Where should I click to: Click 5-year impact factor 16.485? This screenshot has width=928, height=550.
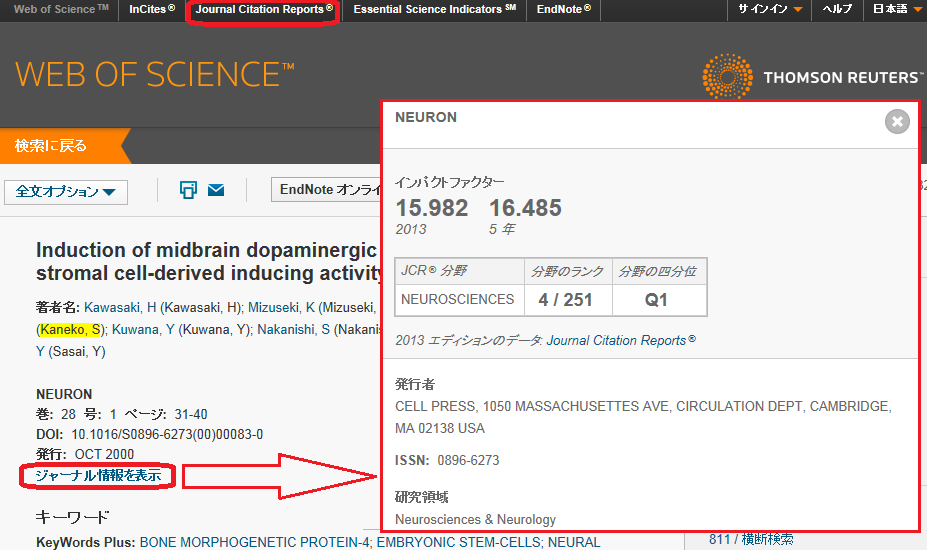click(x=525, y=208)
